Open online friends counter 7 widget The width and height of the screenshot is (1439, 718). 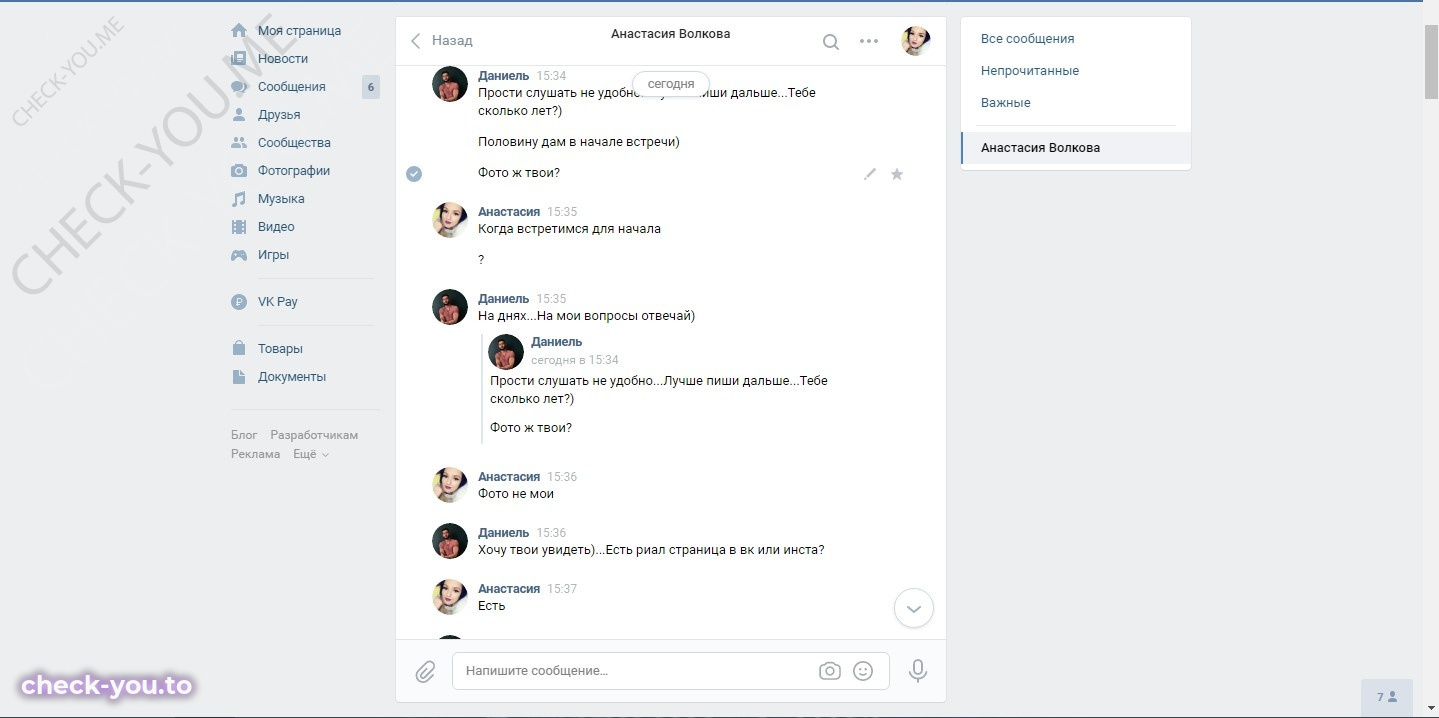[x=1387, y=697]
